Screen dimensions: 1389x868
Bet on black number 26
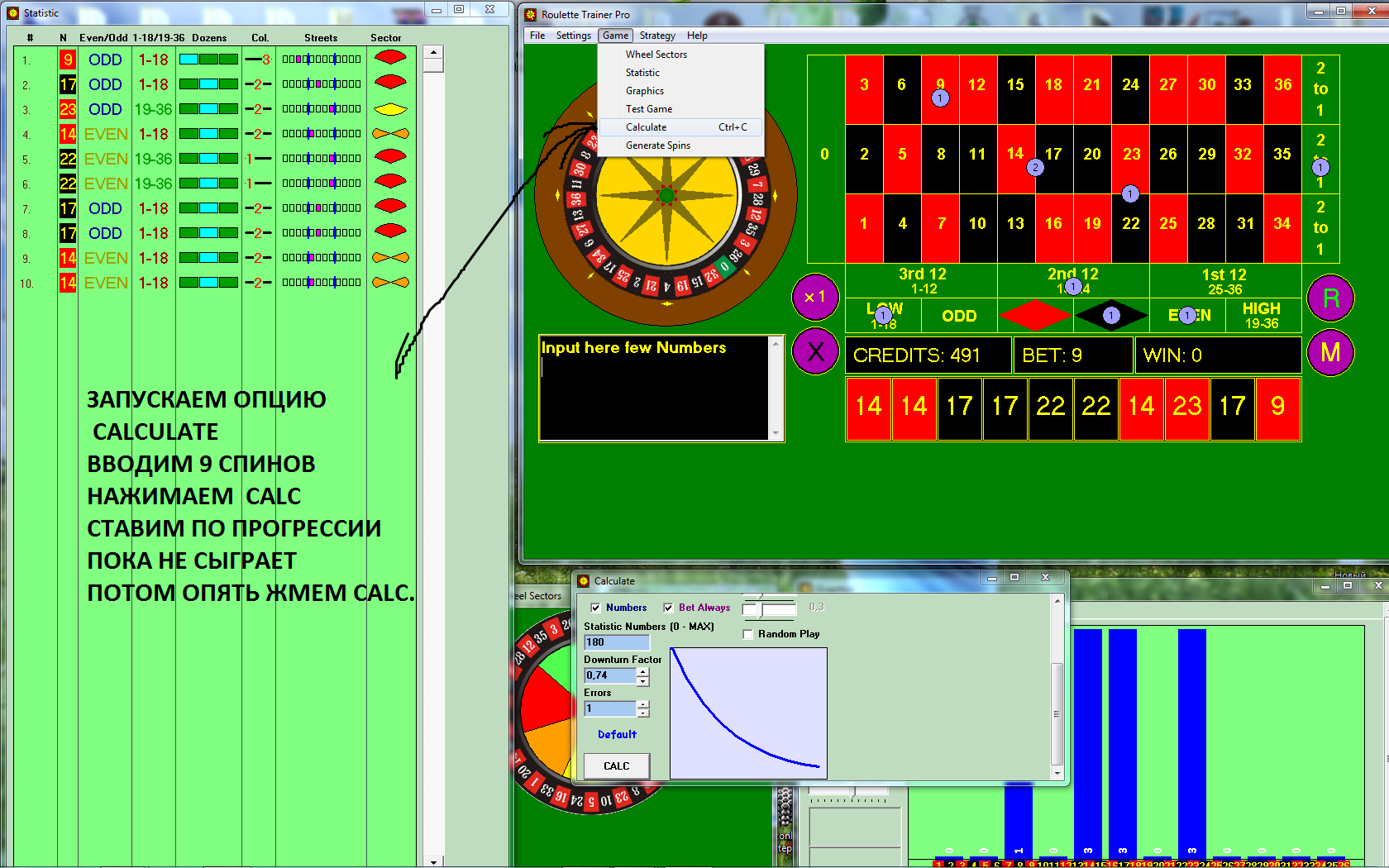(1168, 155)
